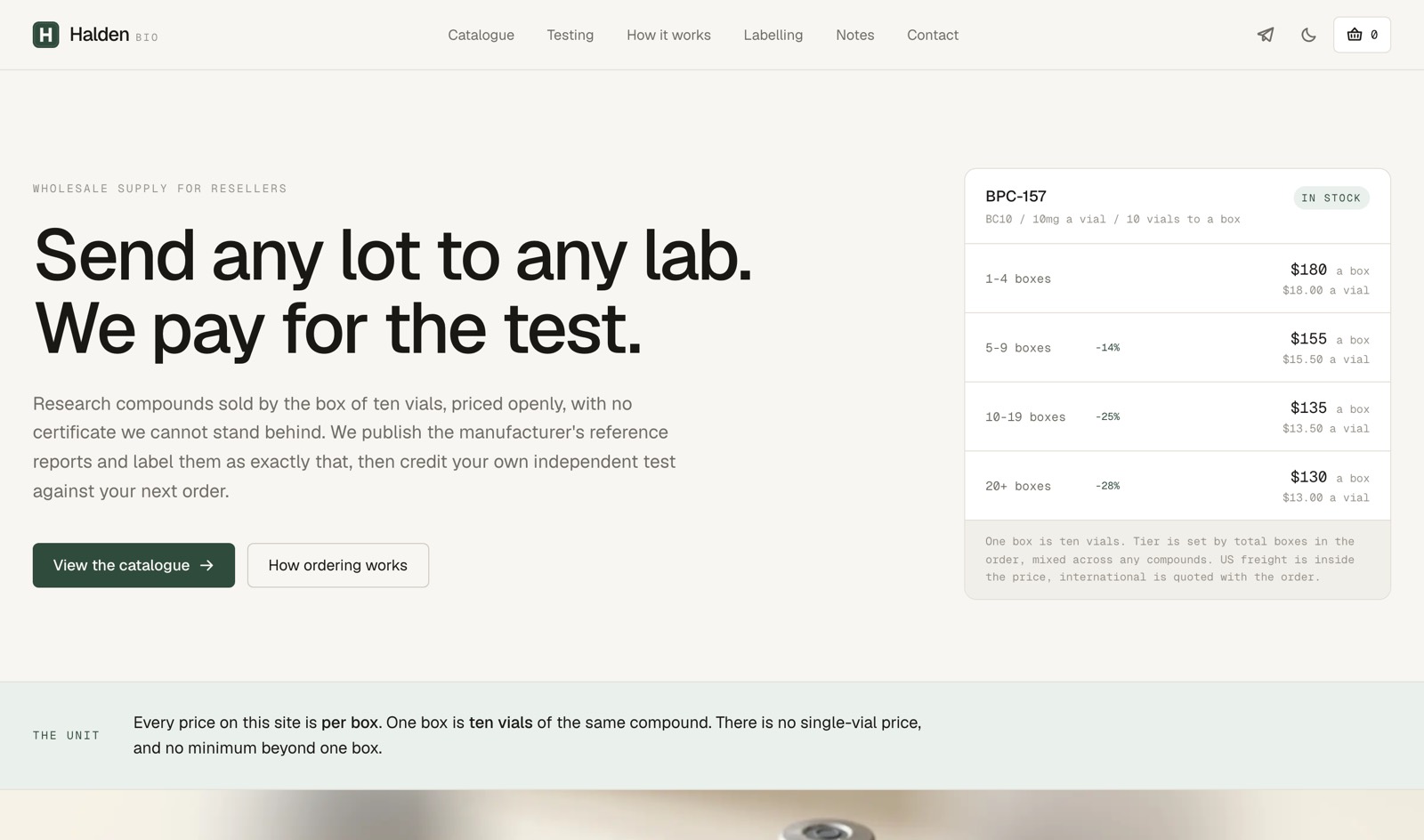Open the basket showing 0 items
Screen dimensions: 1424x840
coord(1362,35)
